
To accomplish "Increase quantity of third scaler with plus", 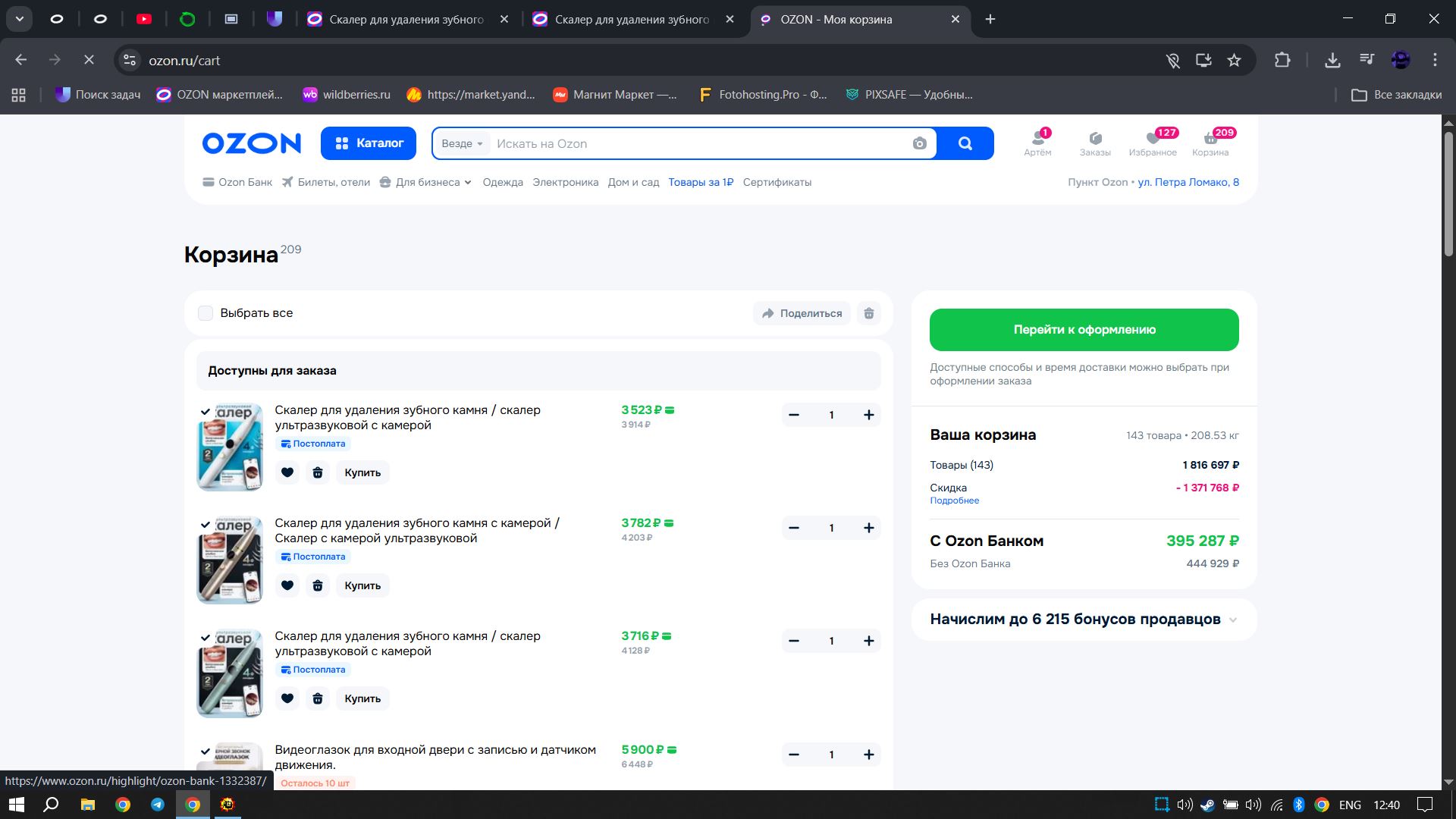I will coord(869,641).
